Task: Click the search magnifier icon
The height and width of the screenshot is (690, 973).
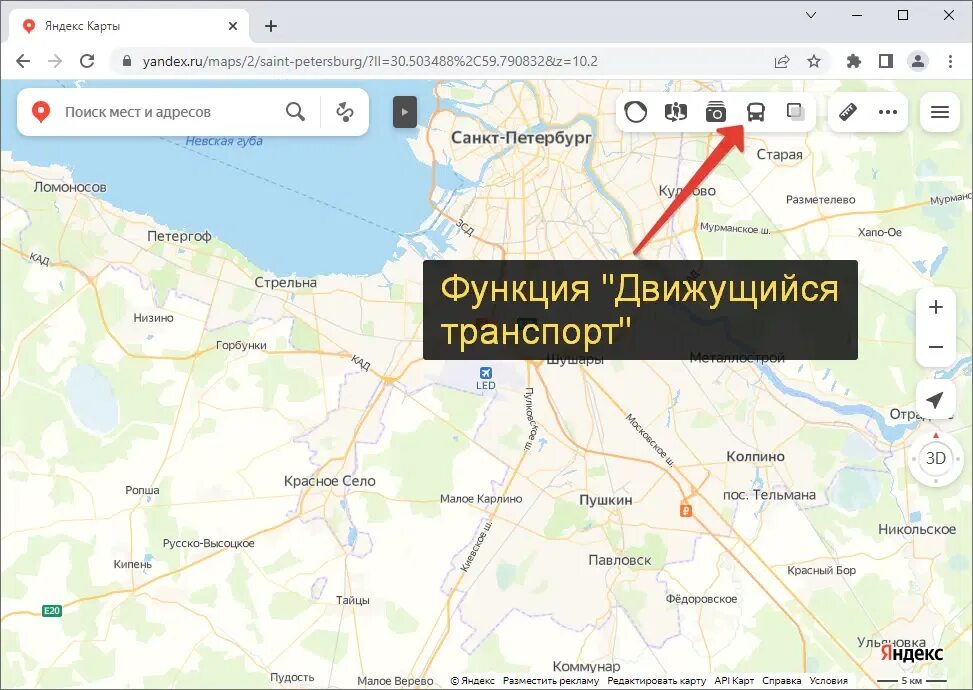Action: (x=295, y=111)
